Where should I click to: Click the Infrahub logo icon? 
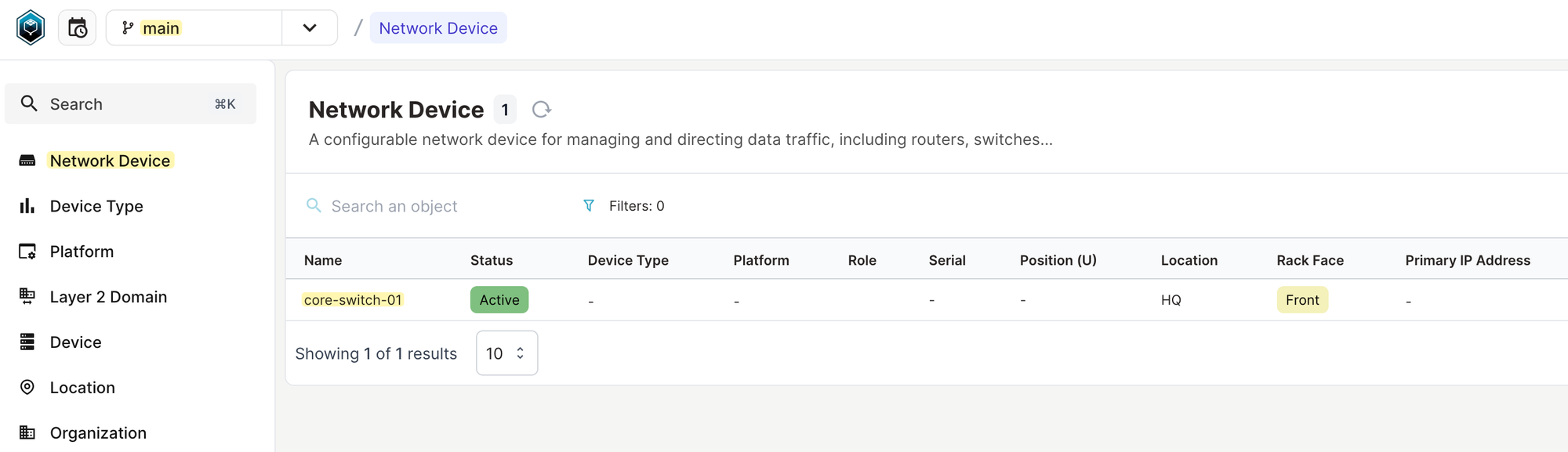[31, 28]
